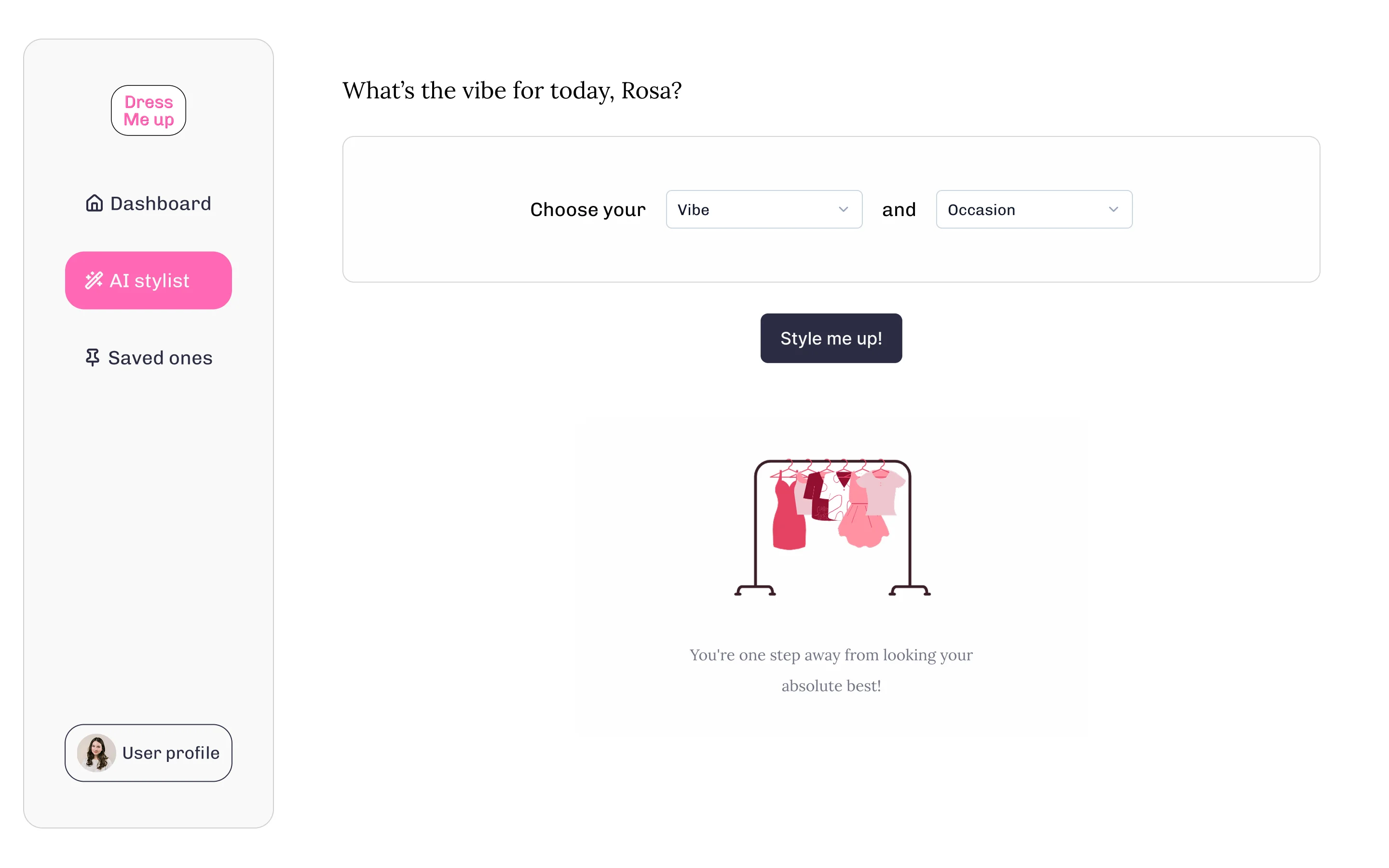Click the home icon beside Dashboard
This screenshot has height=868, width=1389.
click(94, 203)
